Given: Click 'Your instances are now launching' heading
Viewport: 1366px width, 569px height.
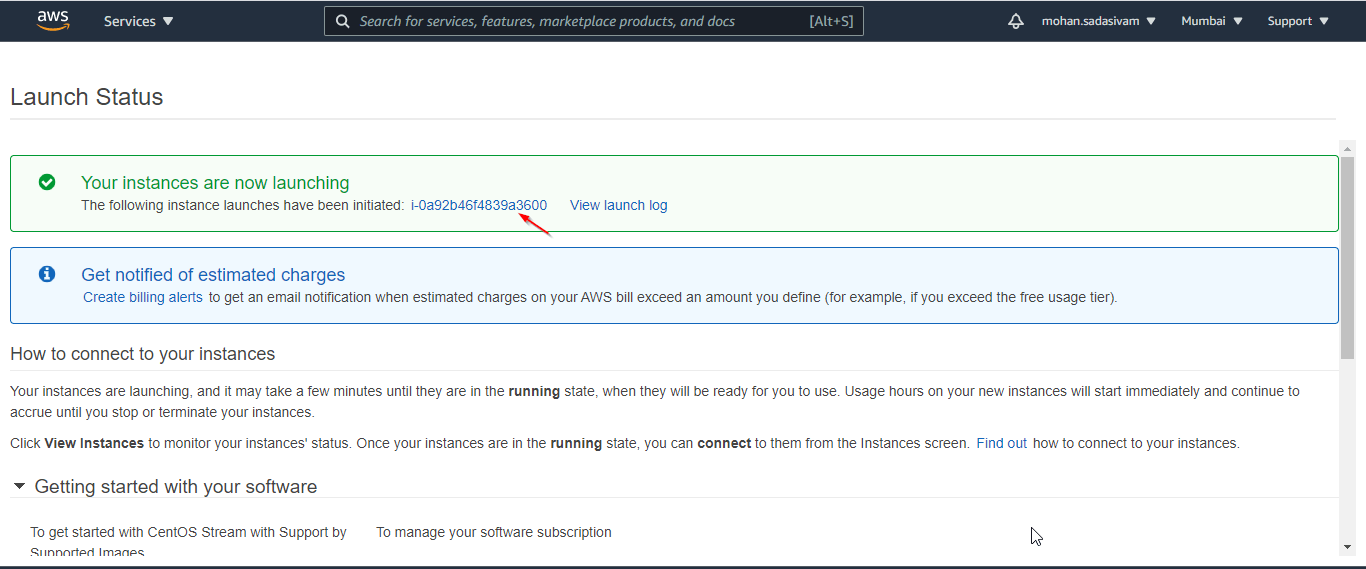Looking at the screenshot, I should [x=215, y=183].
